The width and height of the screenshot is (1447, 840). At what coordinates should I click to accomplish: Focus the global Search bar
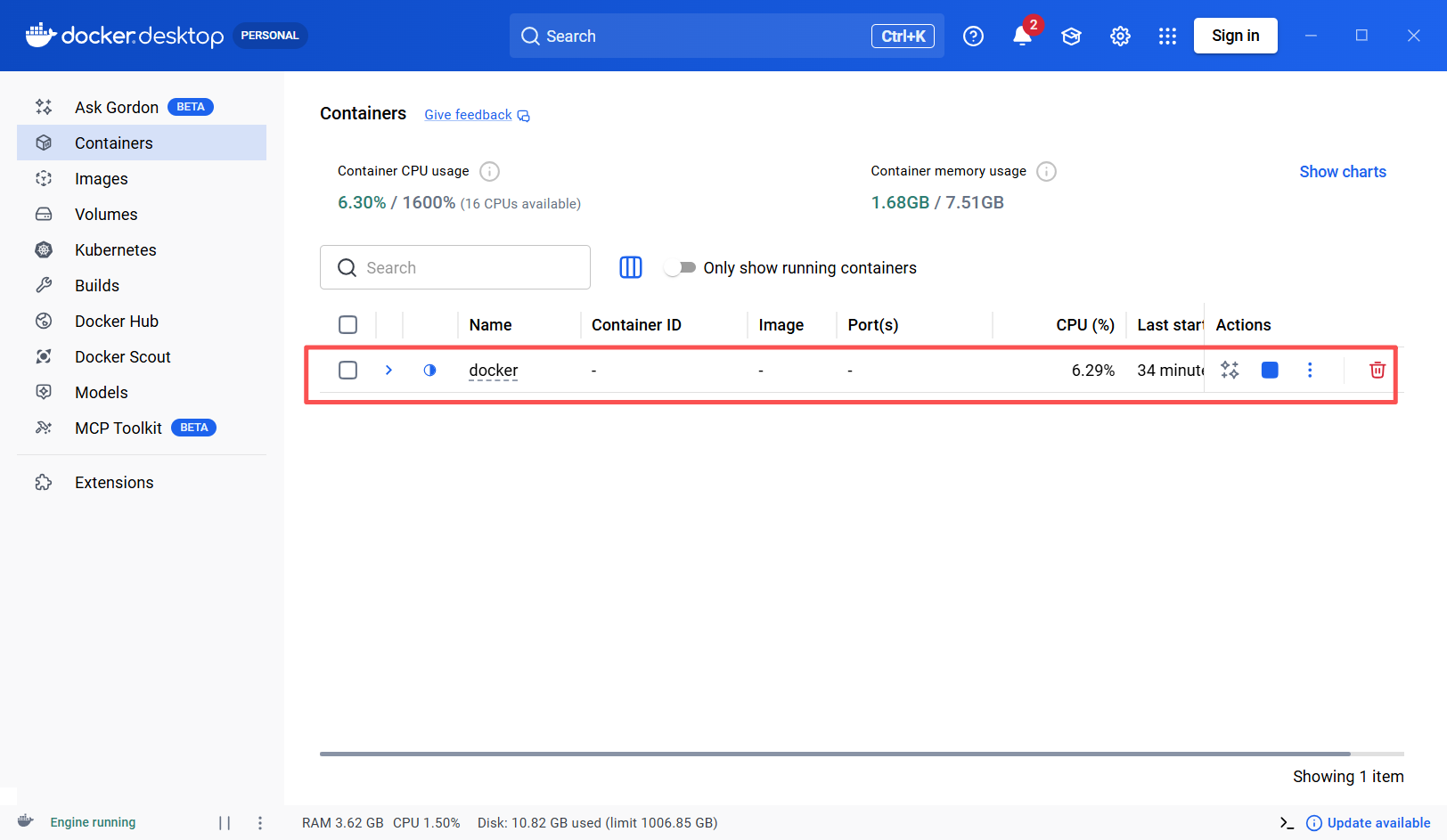point(726,36)
